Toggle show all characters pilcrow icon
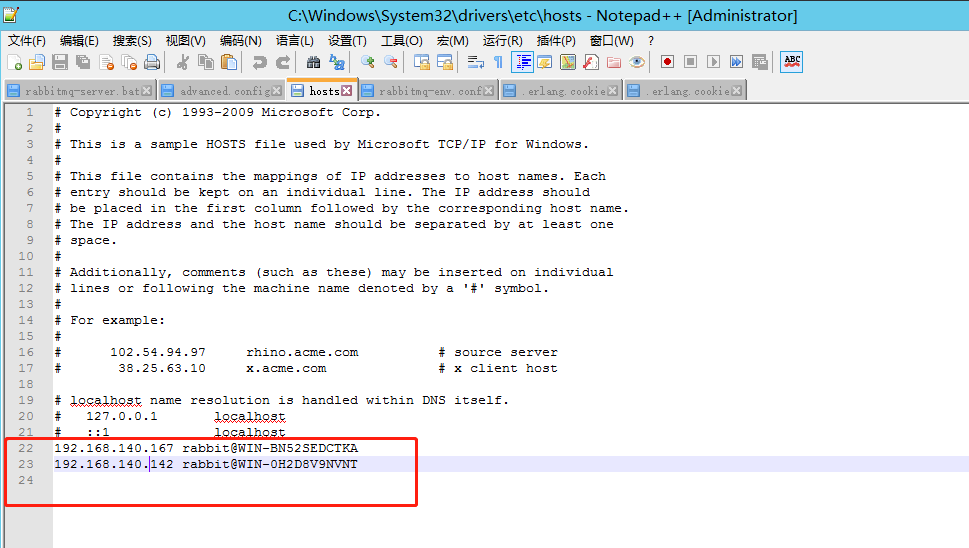This screenshot has width=969, height=548. click(x=498, y=62)
